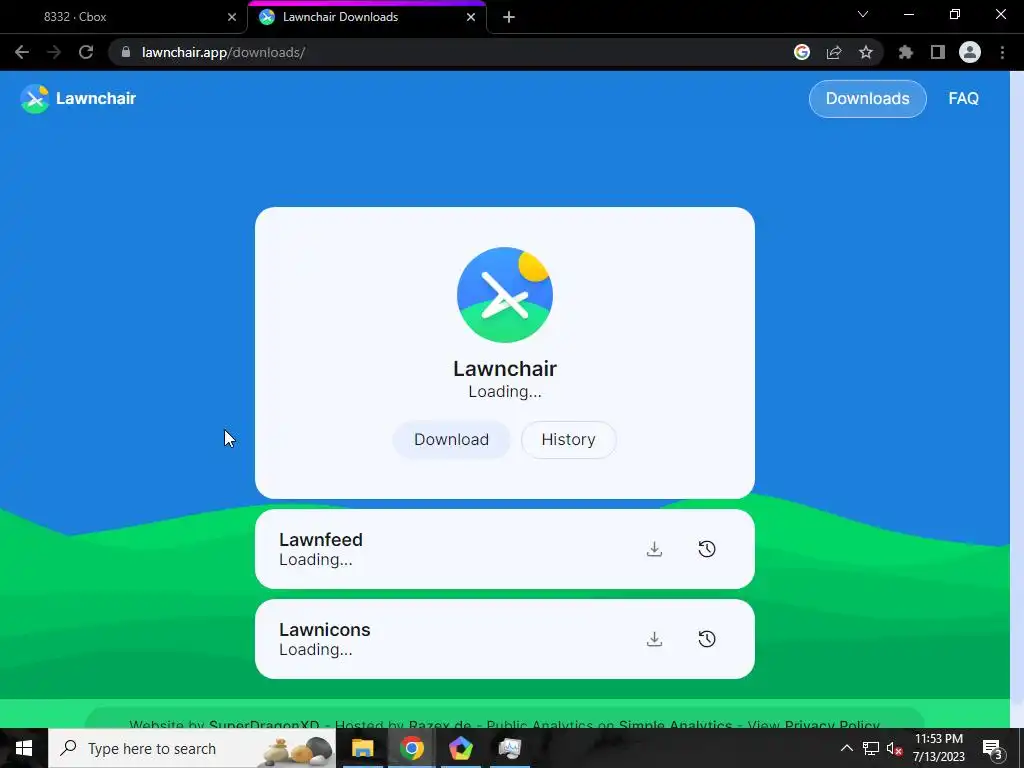This screenshot has height=768, width=1024.
Task: Download the latest Lawnchair build
Action: coord(451,440)
